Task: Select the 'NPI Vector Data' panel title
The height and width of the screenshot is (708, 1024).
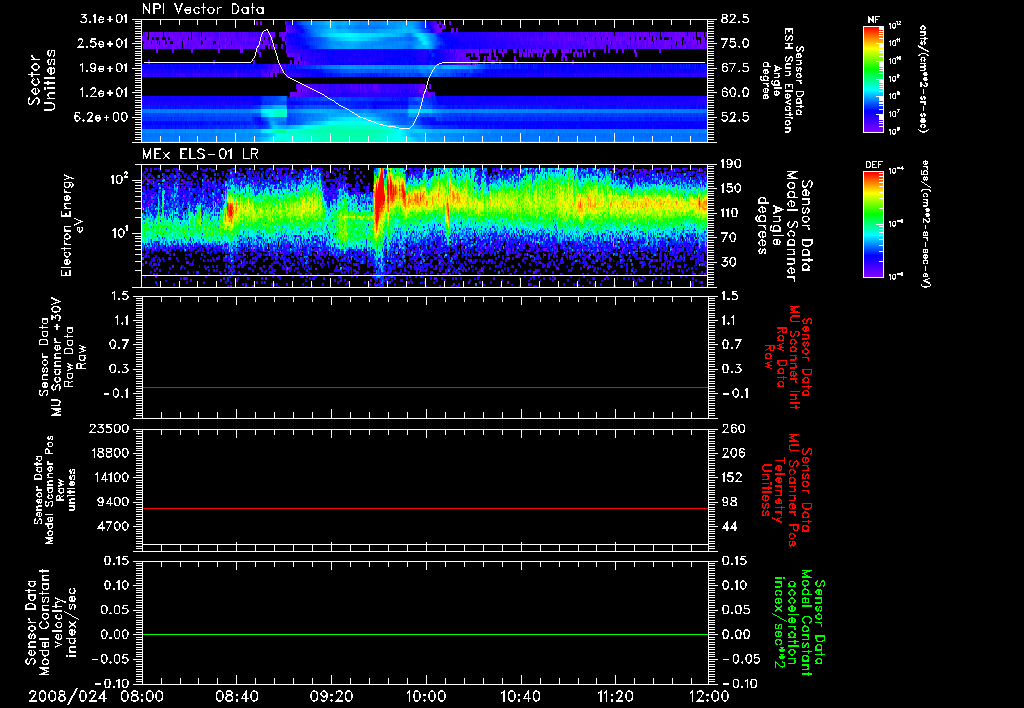Action: 203,9
